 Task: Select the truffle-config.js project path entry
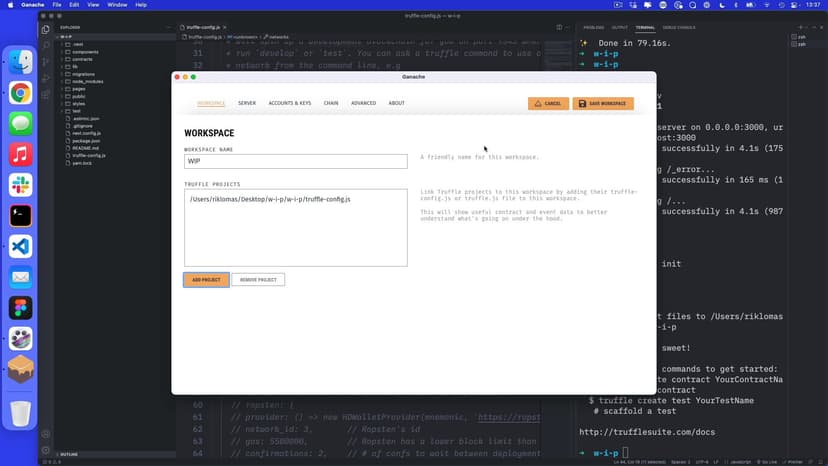pos(270,199)
